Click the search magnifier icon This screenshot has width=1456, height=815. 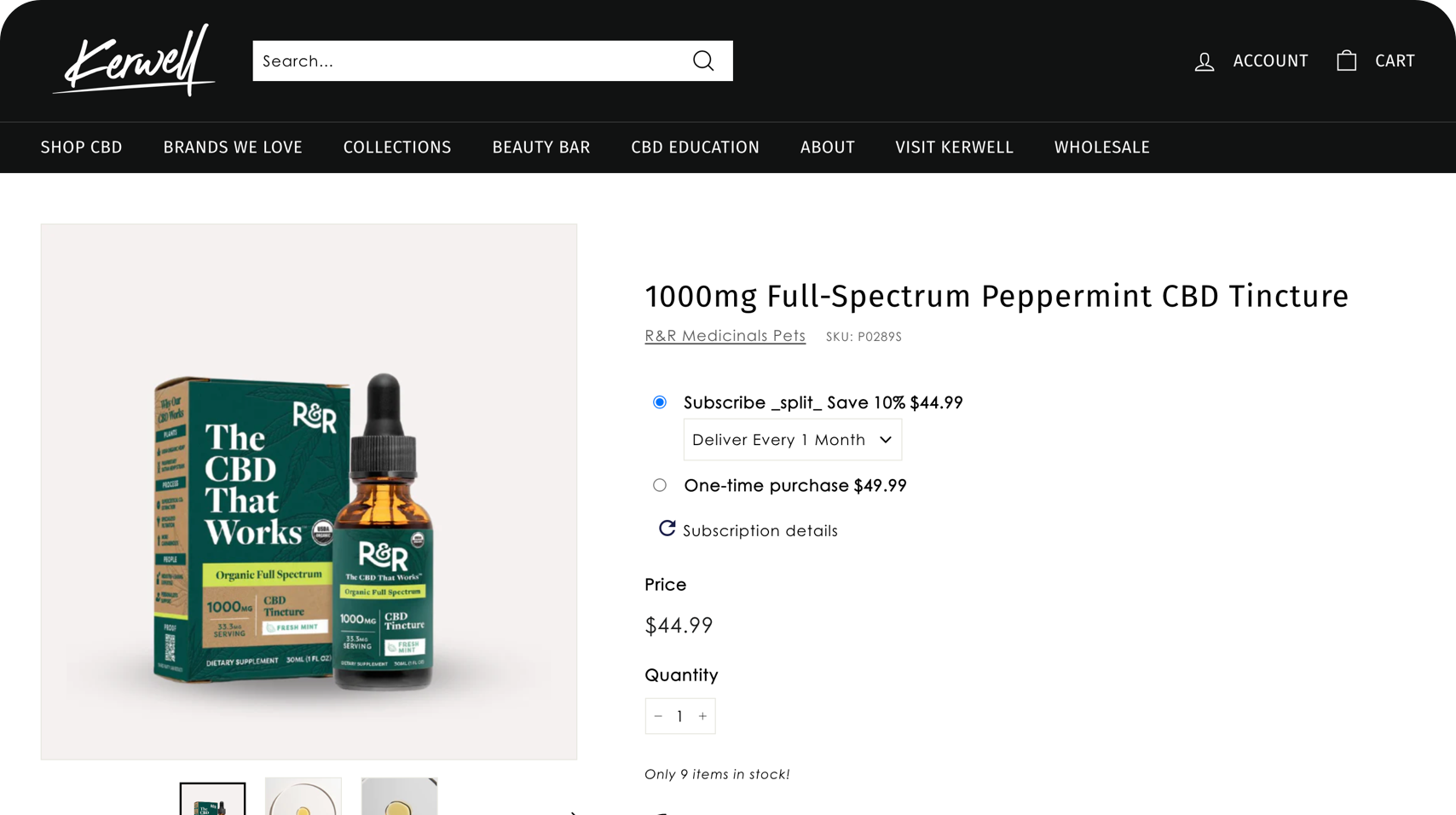pyautogui.click(x=703, y=61)
